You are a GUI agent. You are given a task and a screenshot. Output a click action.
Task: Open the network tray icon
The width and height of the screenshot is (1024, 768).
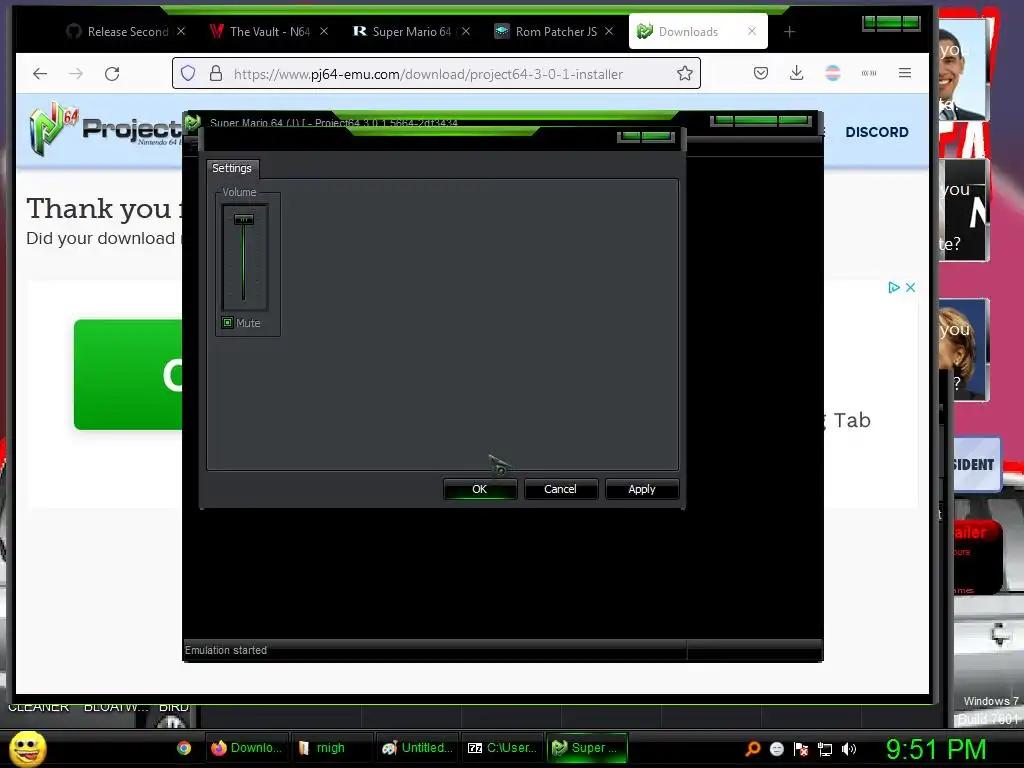[825, 749]
